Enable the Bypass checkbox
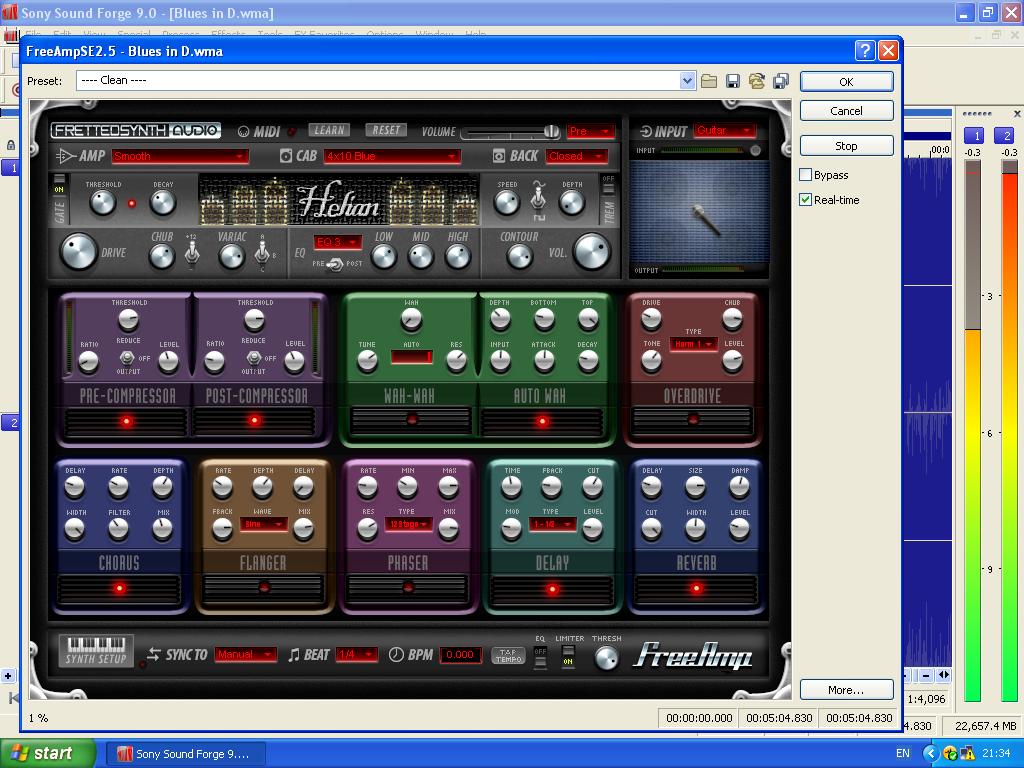 coord(806,175)
